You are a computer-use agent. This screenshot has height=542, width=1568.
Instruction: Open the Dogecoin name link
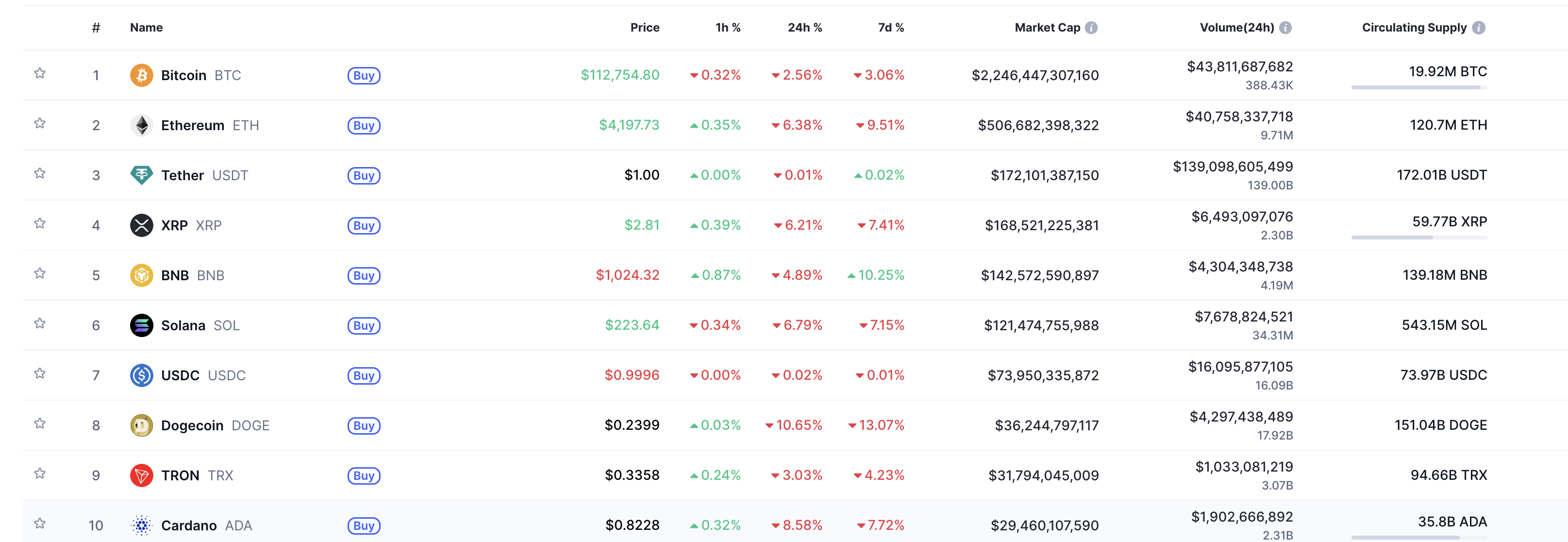coord(192,425)
